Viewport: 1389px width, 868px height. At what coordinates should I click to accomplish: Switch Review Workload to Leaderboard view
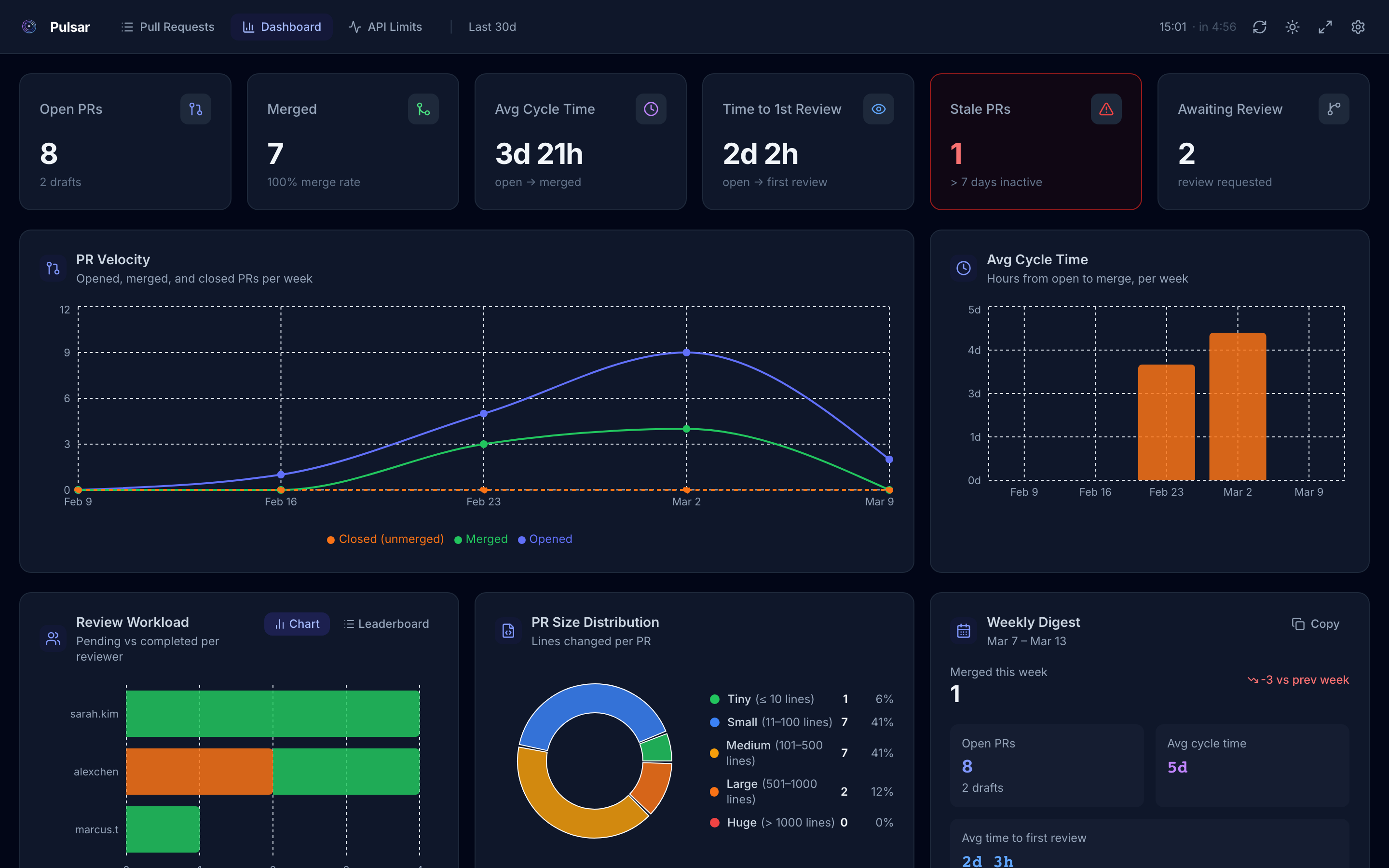click(386, 624)
